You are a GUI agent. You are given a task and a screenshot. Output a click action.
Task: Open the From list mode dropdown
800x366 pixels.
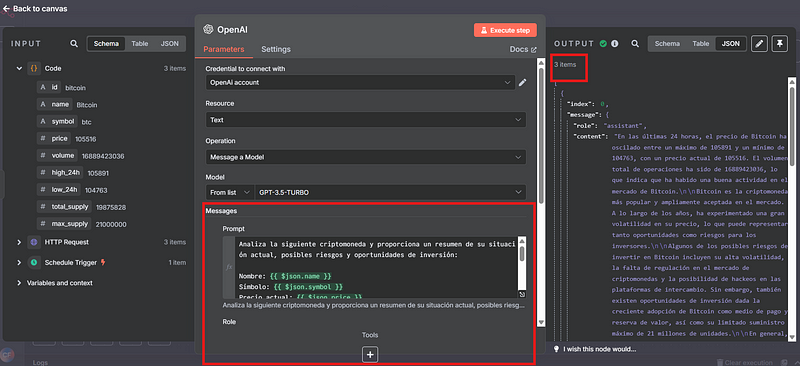[230, 192]
